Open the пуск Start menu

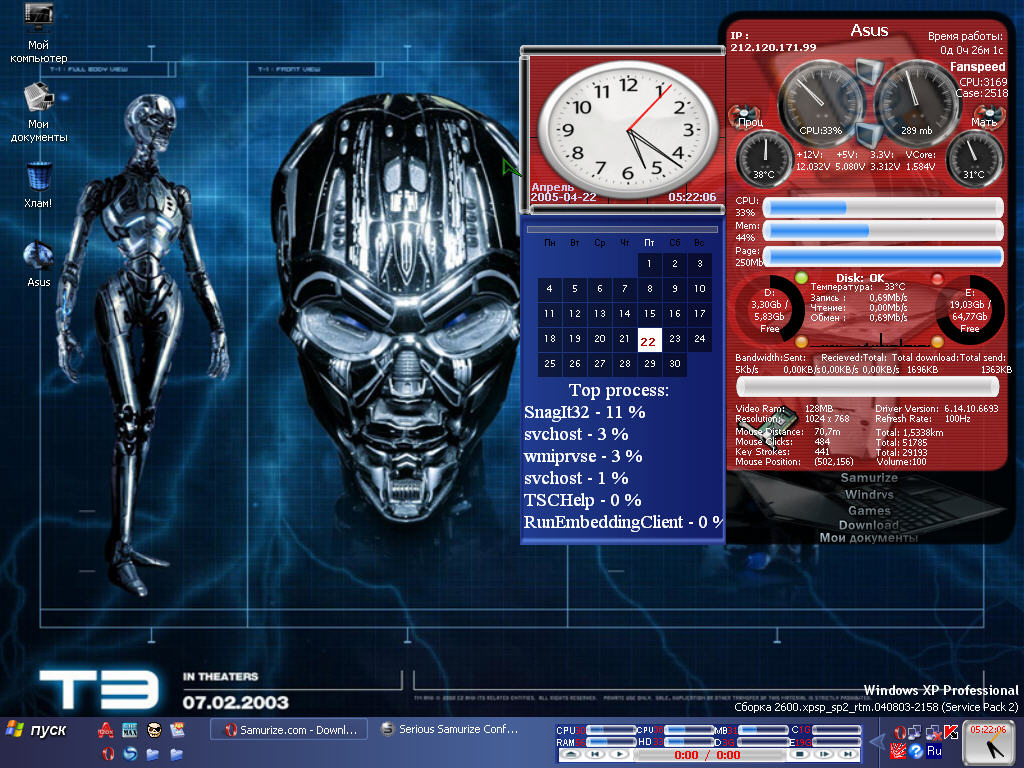point(37,730)
